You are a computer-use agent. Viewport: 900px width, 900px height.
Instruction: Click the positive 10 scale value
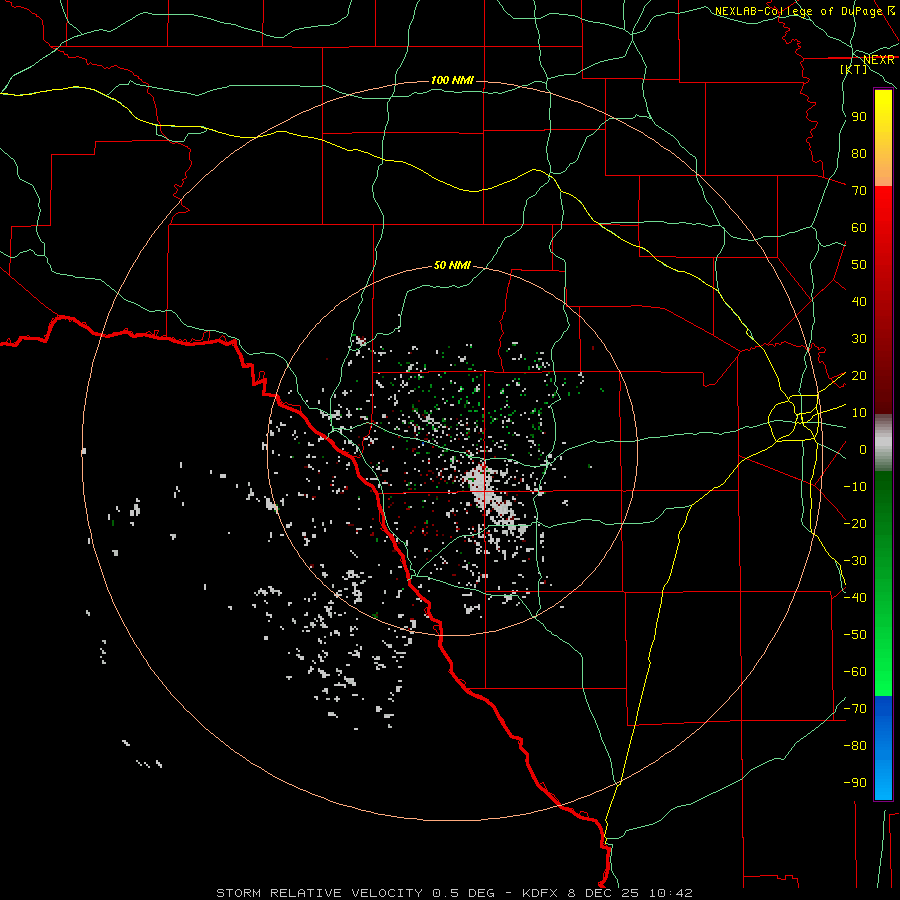pos(859,413)
